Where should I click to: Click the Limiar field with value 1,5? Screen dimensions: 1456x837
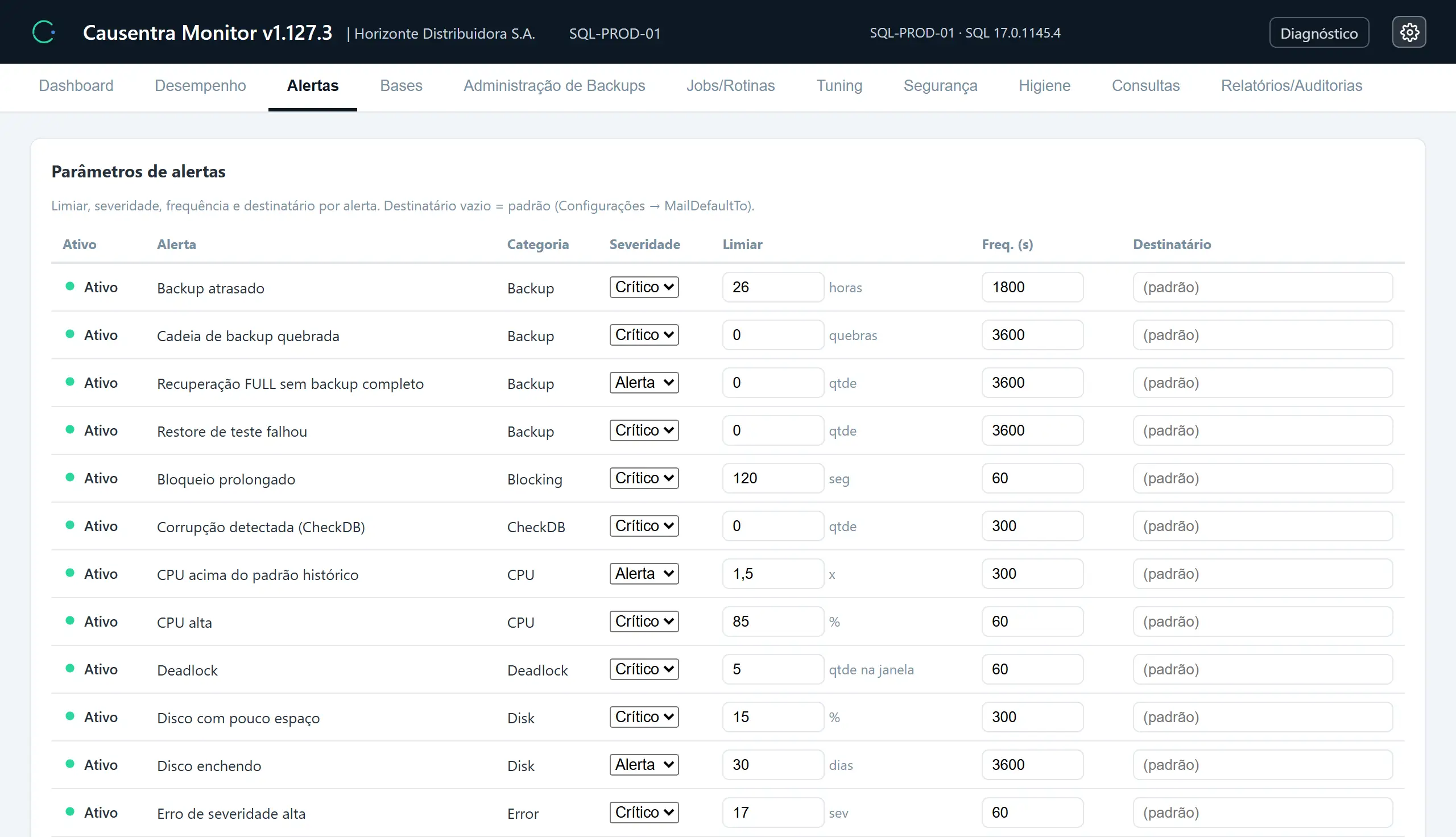point(772,573)
